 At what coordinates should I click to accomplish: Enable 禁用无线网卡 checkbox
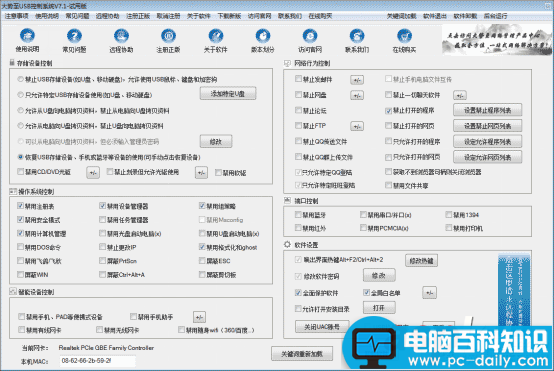100,330
